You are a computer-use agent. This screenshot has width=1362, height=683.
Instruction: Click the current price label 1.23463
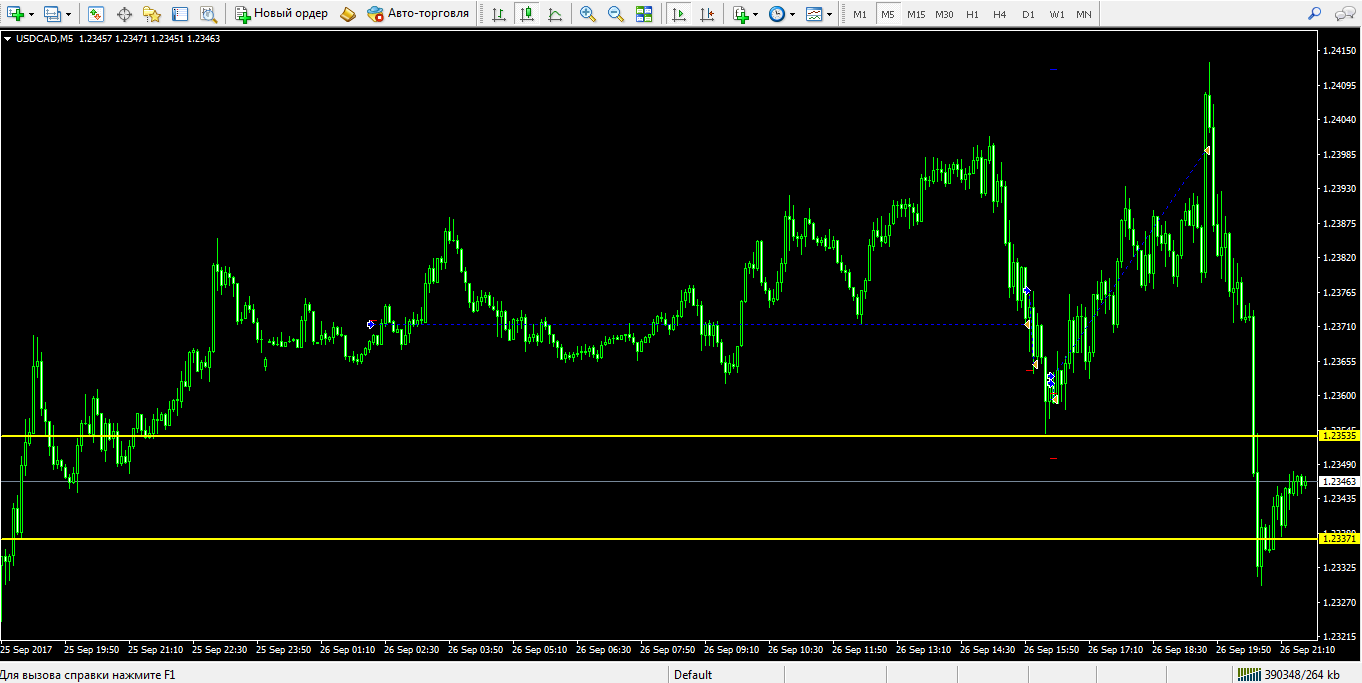[x=1339, y=482]
